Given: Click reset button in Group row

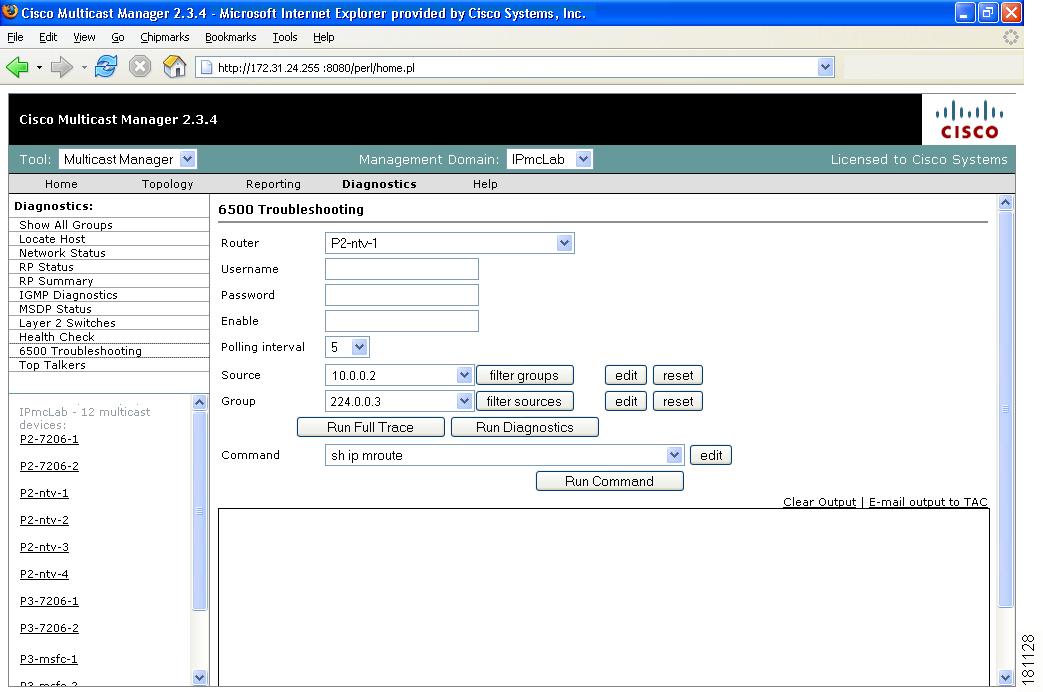Looking at the screenshot, I should [678, 401].
